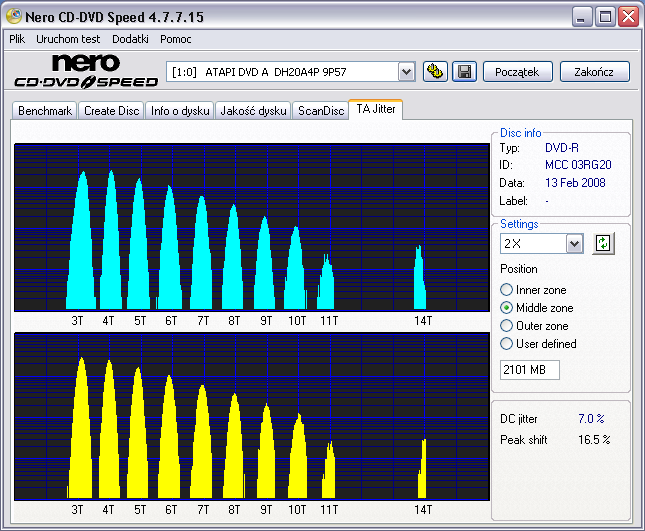Expand the drive selection dropdown arrow
The width and height of the screenshot is (645, 531).
pos(406,72)
